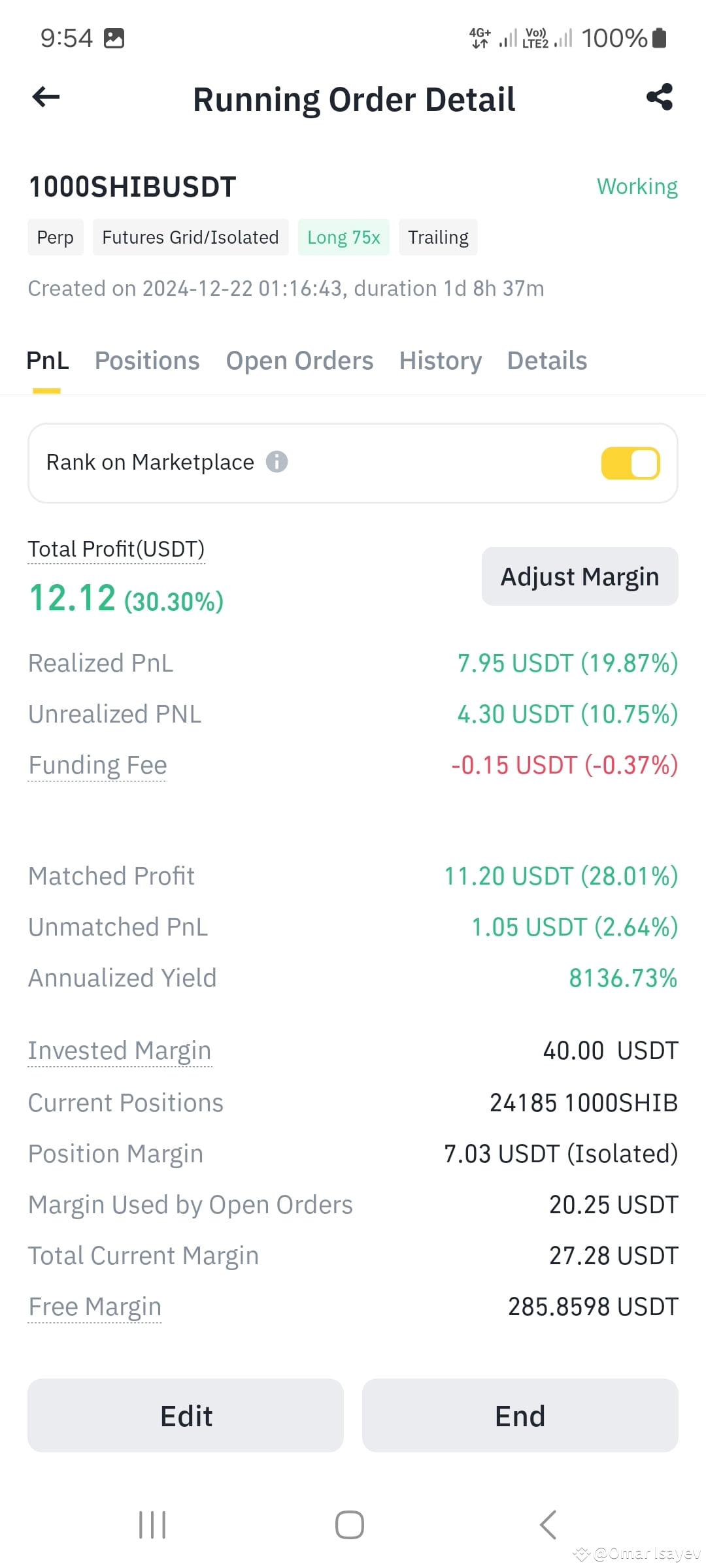Click the Adjust Margin button
Image resolution: width=706 pixels, height=1568 pixels.
click(580, 576)
